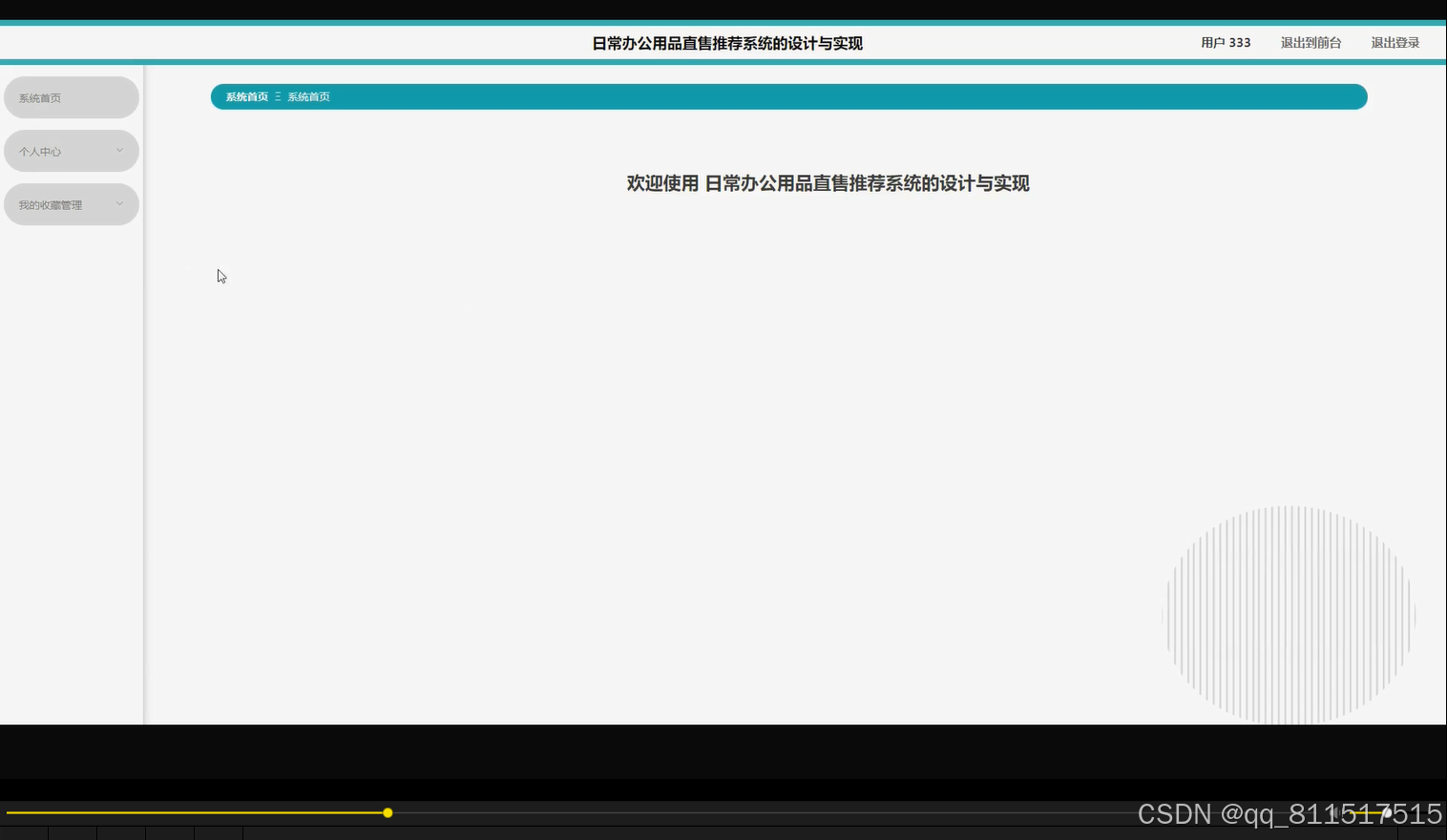Click the chevron beside 我的收藏管理
1447x840 pixels.
pos(119,203)
